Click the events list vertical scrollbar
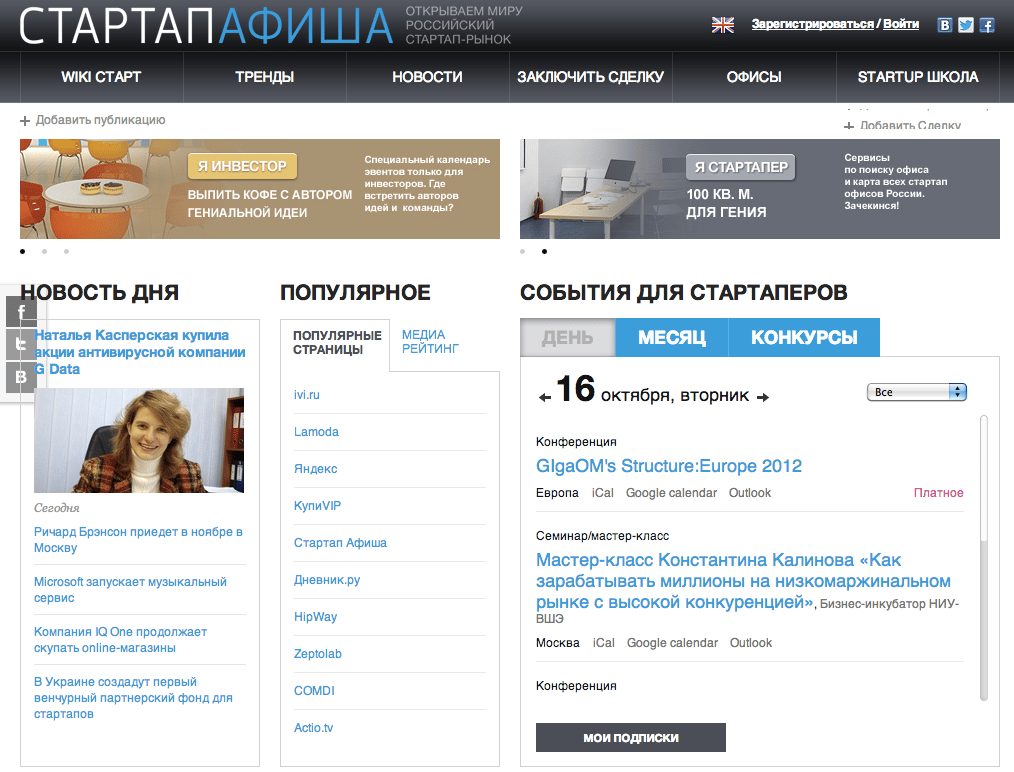Screen dimensions: 1014x772 984,557
